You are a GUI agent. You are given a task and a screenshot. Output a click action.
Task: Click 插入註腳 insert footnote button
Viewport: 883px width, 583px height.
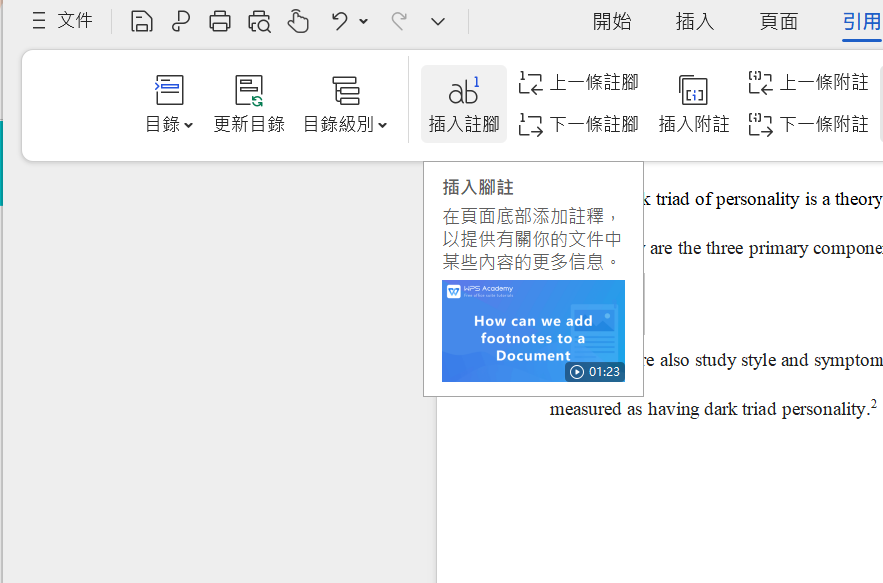[x=464, y=104]
